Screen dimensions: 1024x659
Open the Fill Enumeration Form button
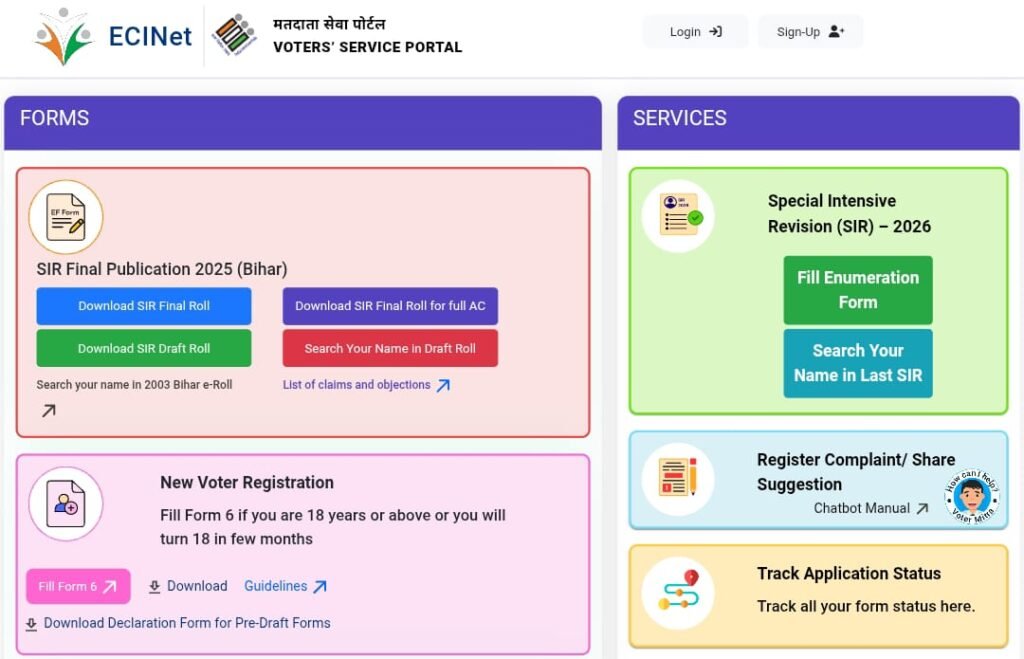857,290
